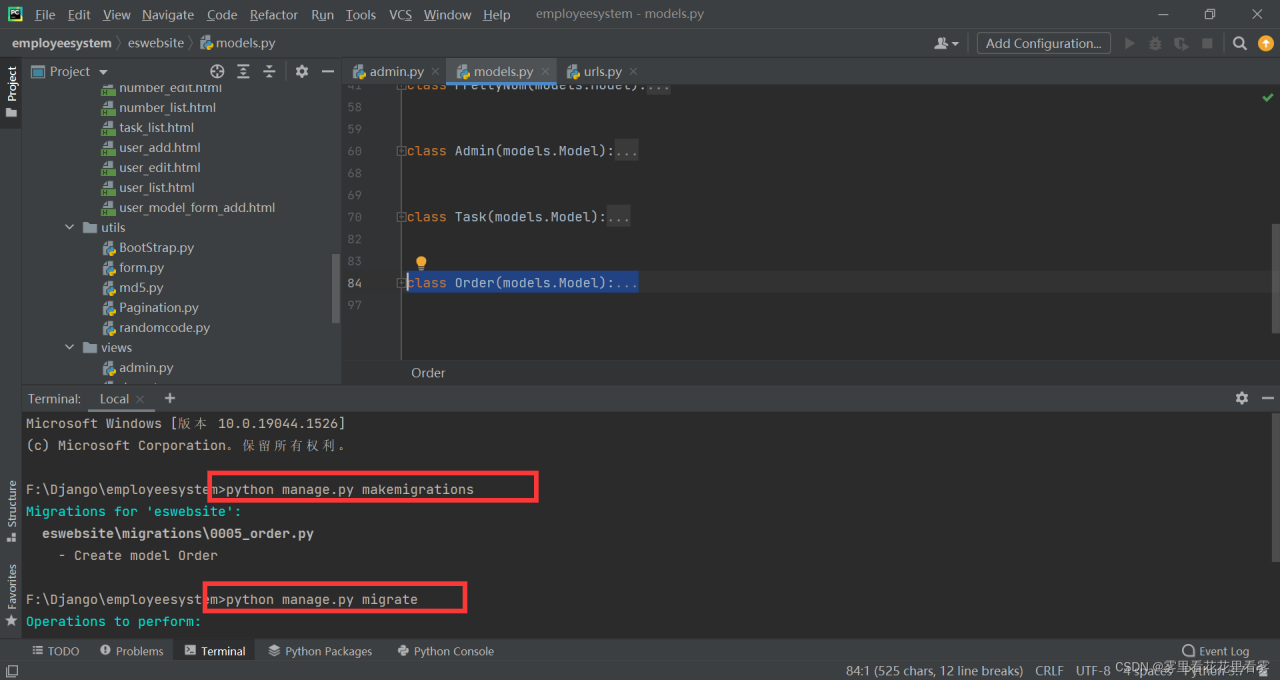Image resolution: width=1280 pixels, height=680 pixels.
Task: Open the VCS menu
Action: tap(400, 15)
